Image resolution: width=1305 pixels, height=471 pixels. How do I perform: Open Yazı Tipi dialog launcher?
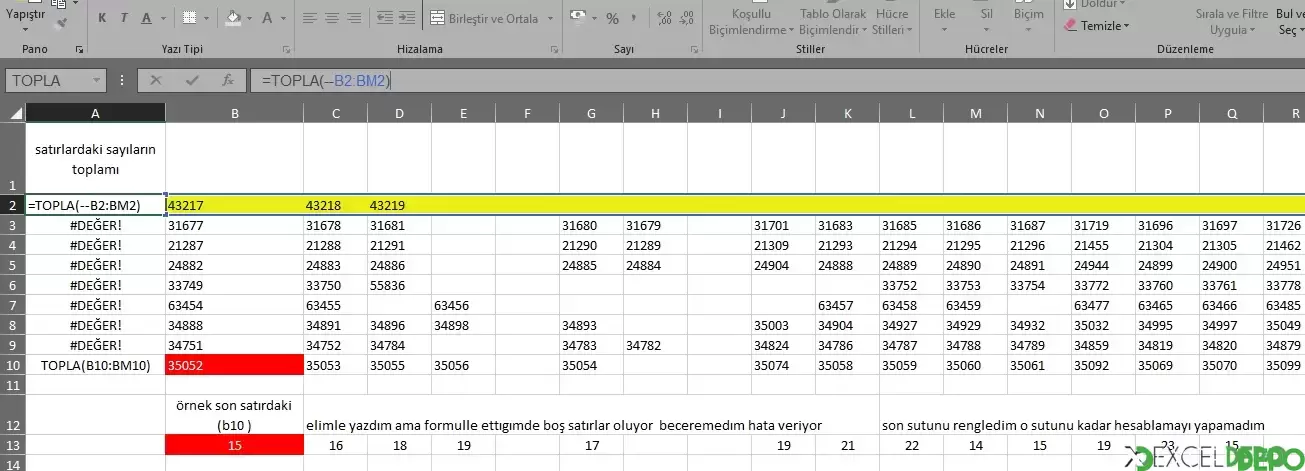pos(288,48)
